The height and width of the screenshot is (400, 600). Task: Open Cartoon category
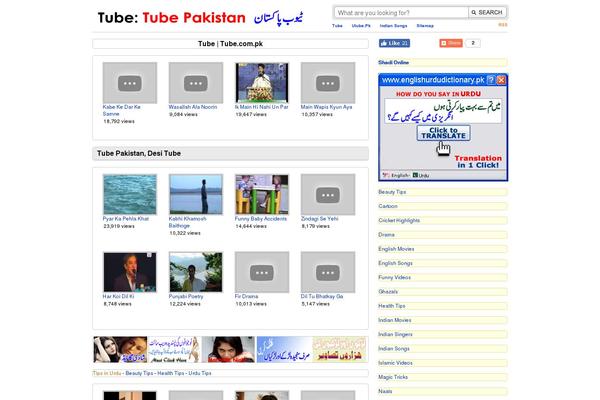coord(388,206)
